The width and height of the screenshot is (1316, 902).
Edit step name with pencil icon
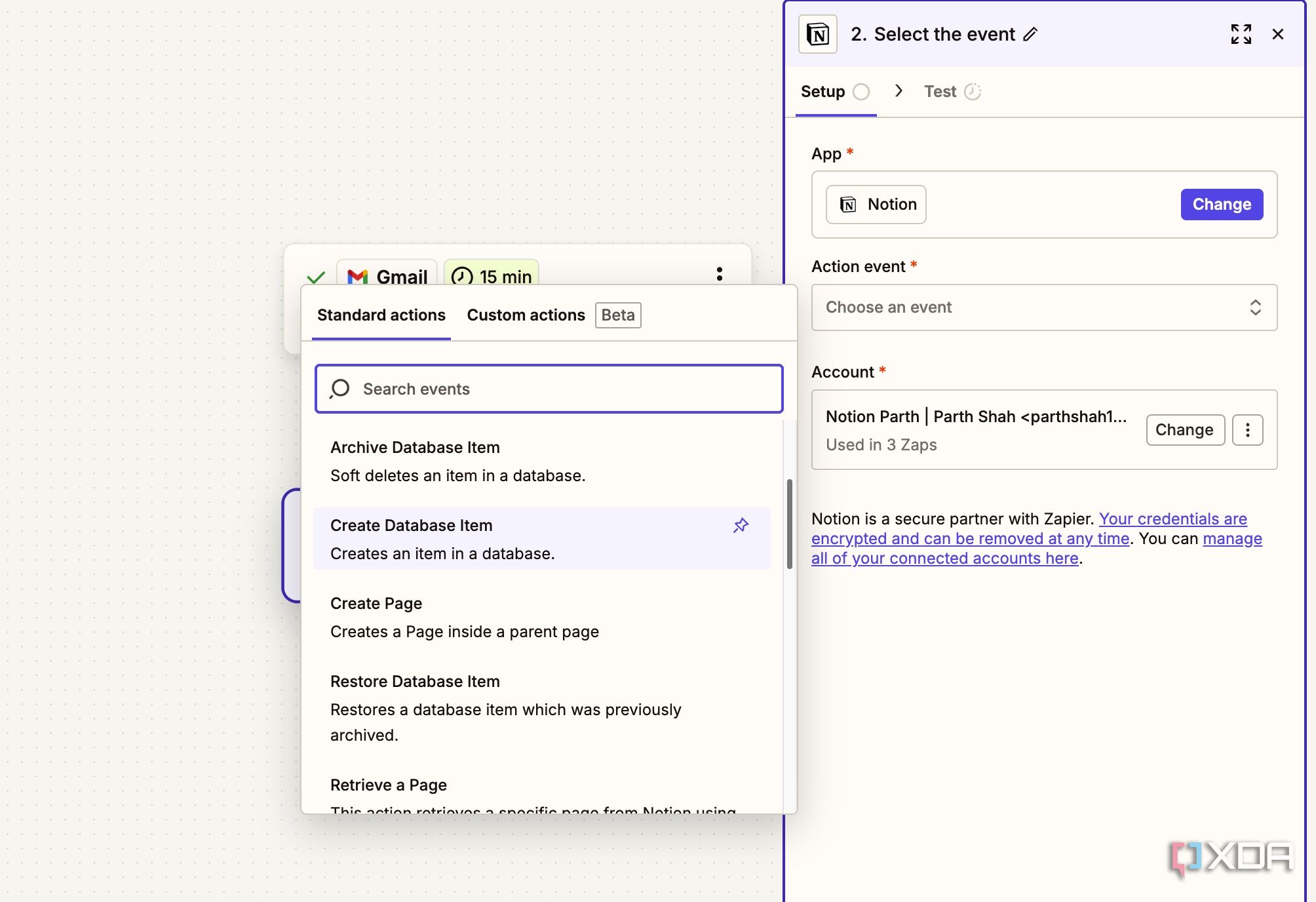pos(1030,34)
